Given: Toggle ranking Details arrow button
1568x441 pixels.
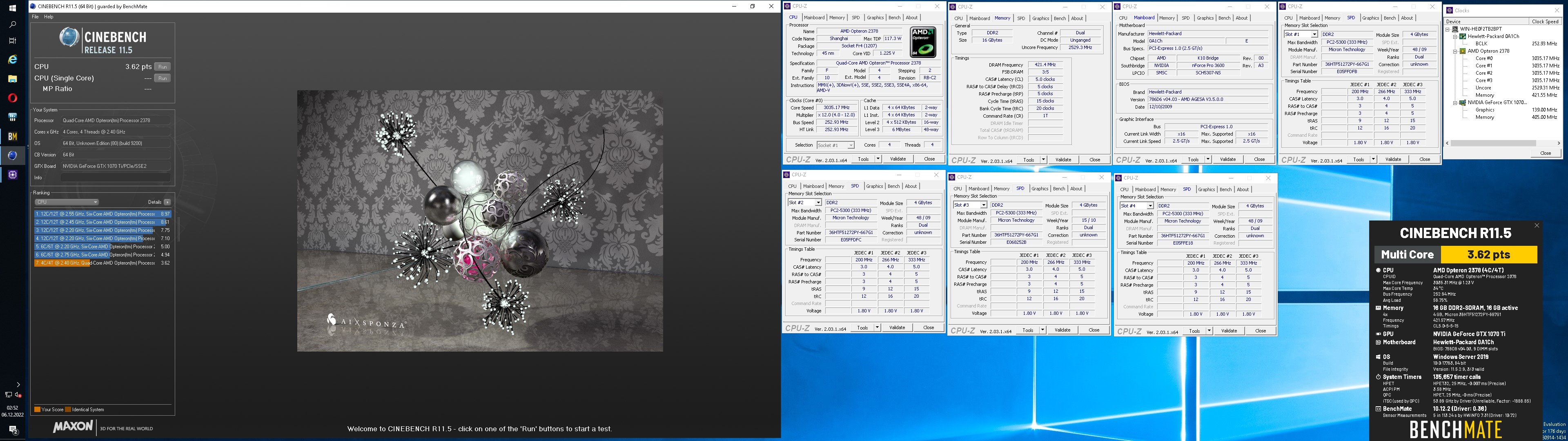Looking at the screenshot, I should [167, 202].
